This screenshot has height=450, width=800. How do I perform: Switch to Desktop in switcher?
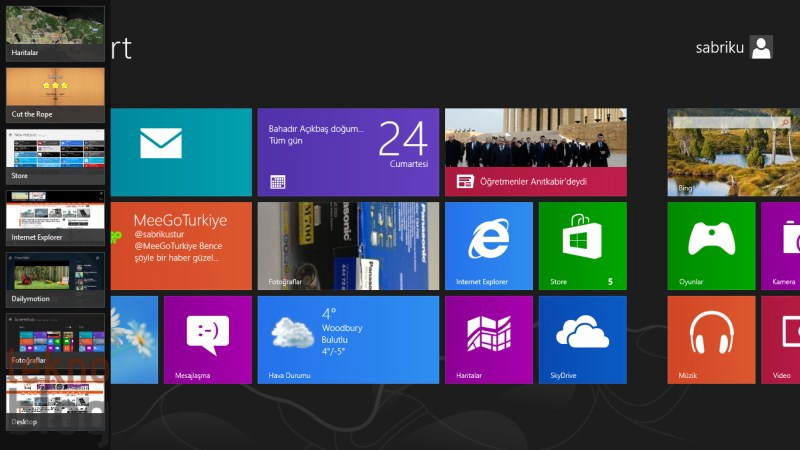55,403
